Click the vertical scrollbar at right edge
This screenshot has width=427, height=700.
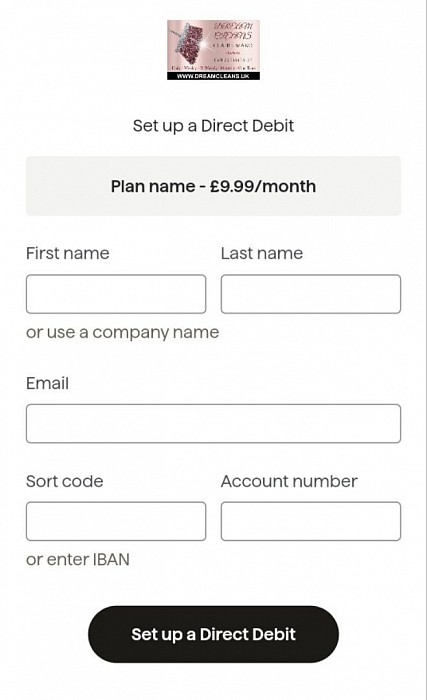click(x=425, y=350)
